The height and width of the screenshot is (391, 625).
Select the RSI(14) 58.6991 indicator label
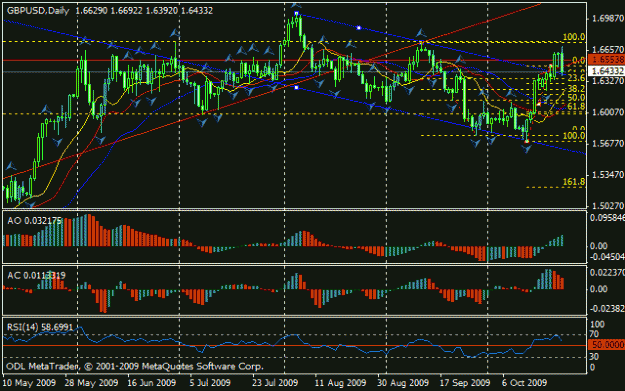click(40, 327)
